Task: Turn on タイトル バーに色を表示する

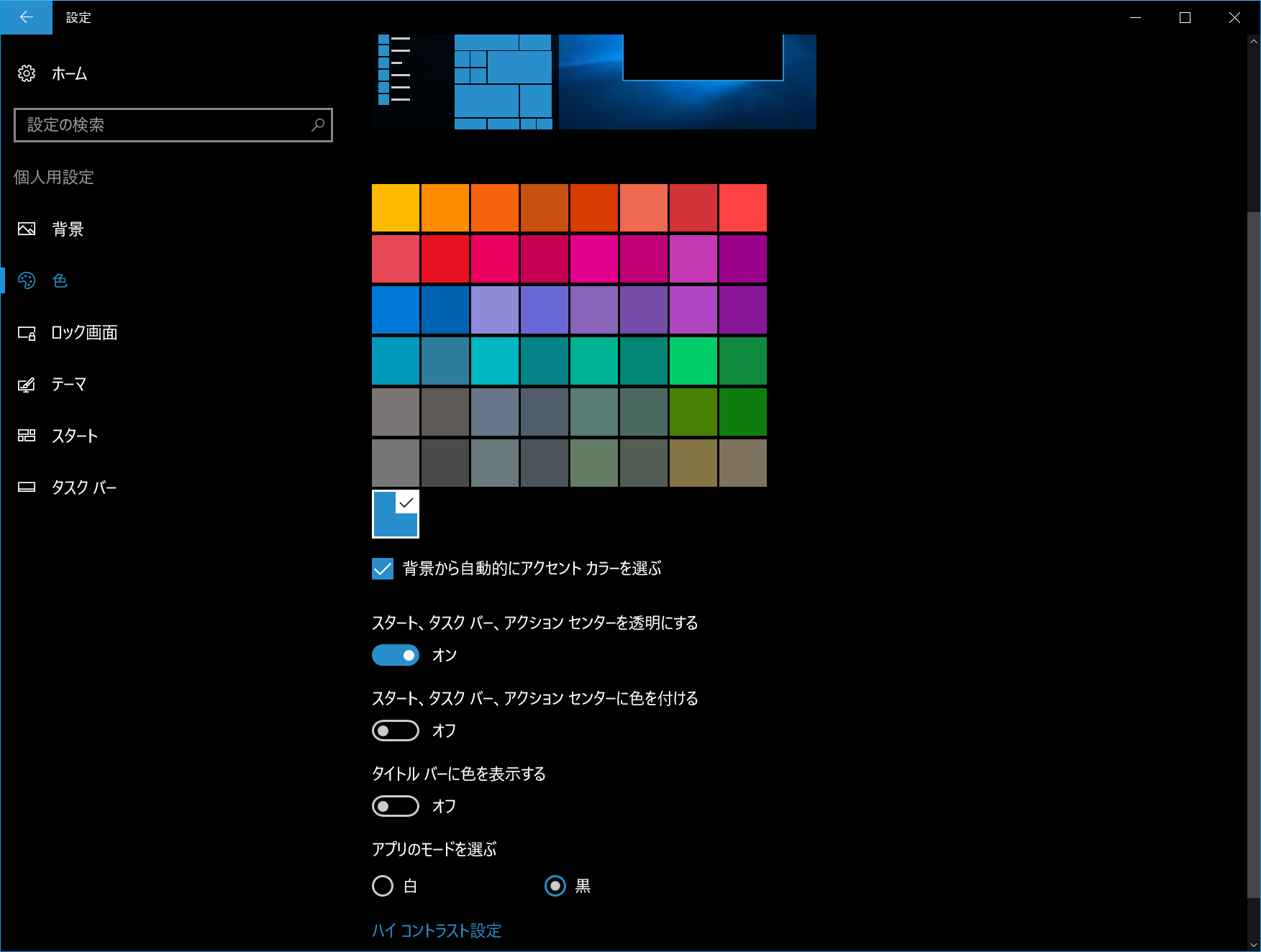Action: tap(395, 806)
